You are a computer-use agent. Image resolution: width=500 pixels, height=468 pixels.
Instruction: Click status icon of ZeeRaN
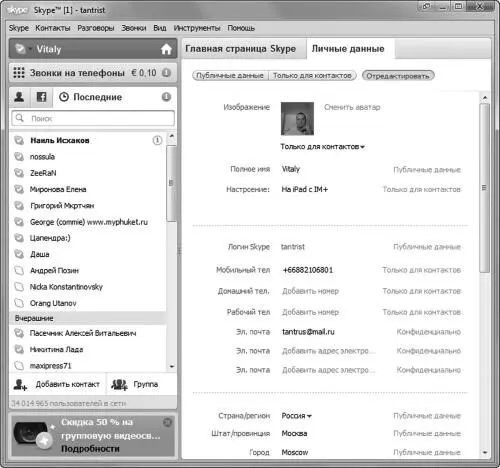(19, 173)
